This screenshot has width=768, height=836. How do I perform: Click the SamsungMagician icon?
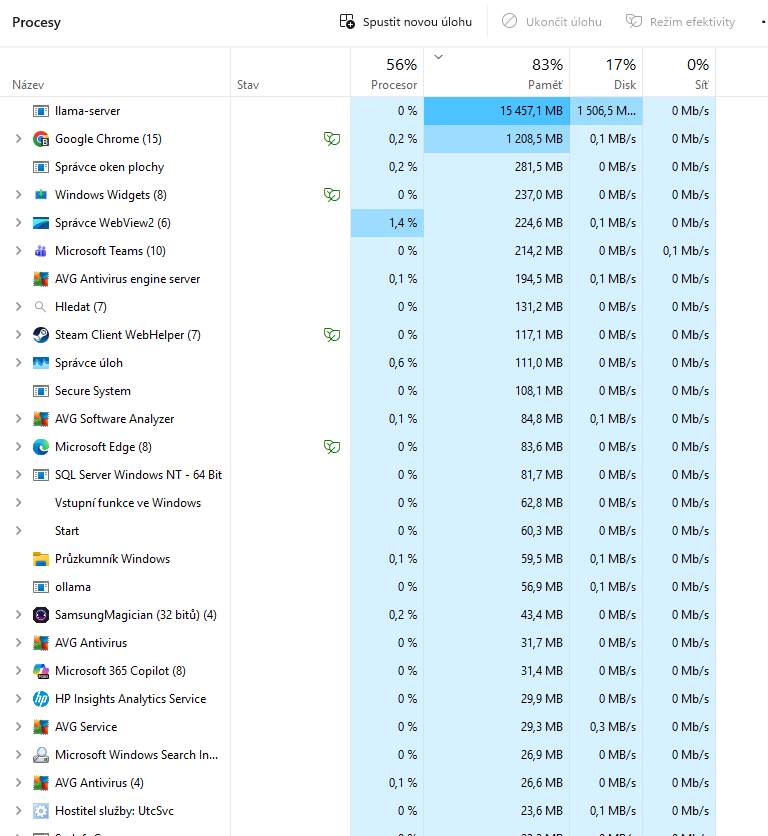(41, 615)
